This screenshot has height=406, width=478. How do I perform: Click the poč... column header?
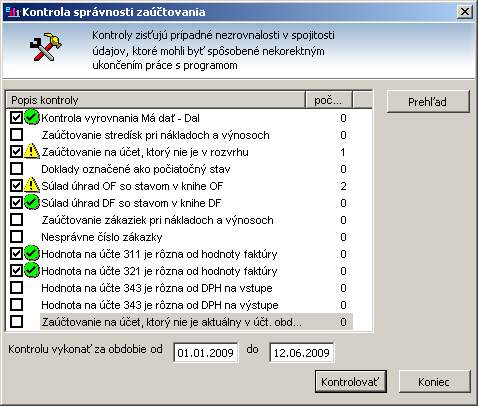coord(329,100)
